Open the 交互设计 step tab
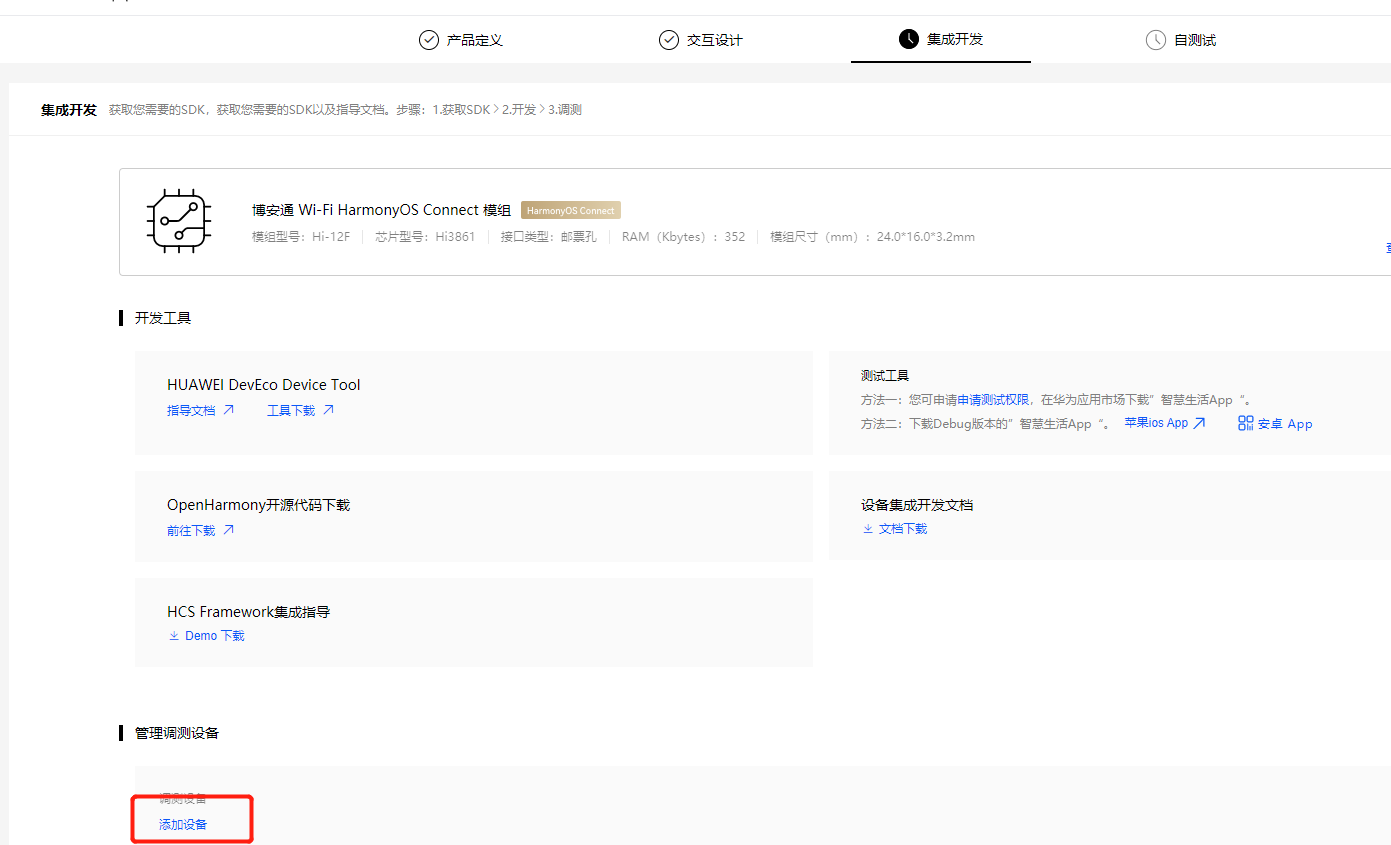The image size is (1391, 845). pos(701,40)
